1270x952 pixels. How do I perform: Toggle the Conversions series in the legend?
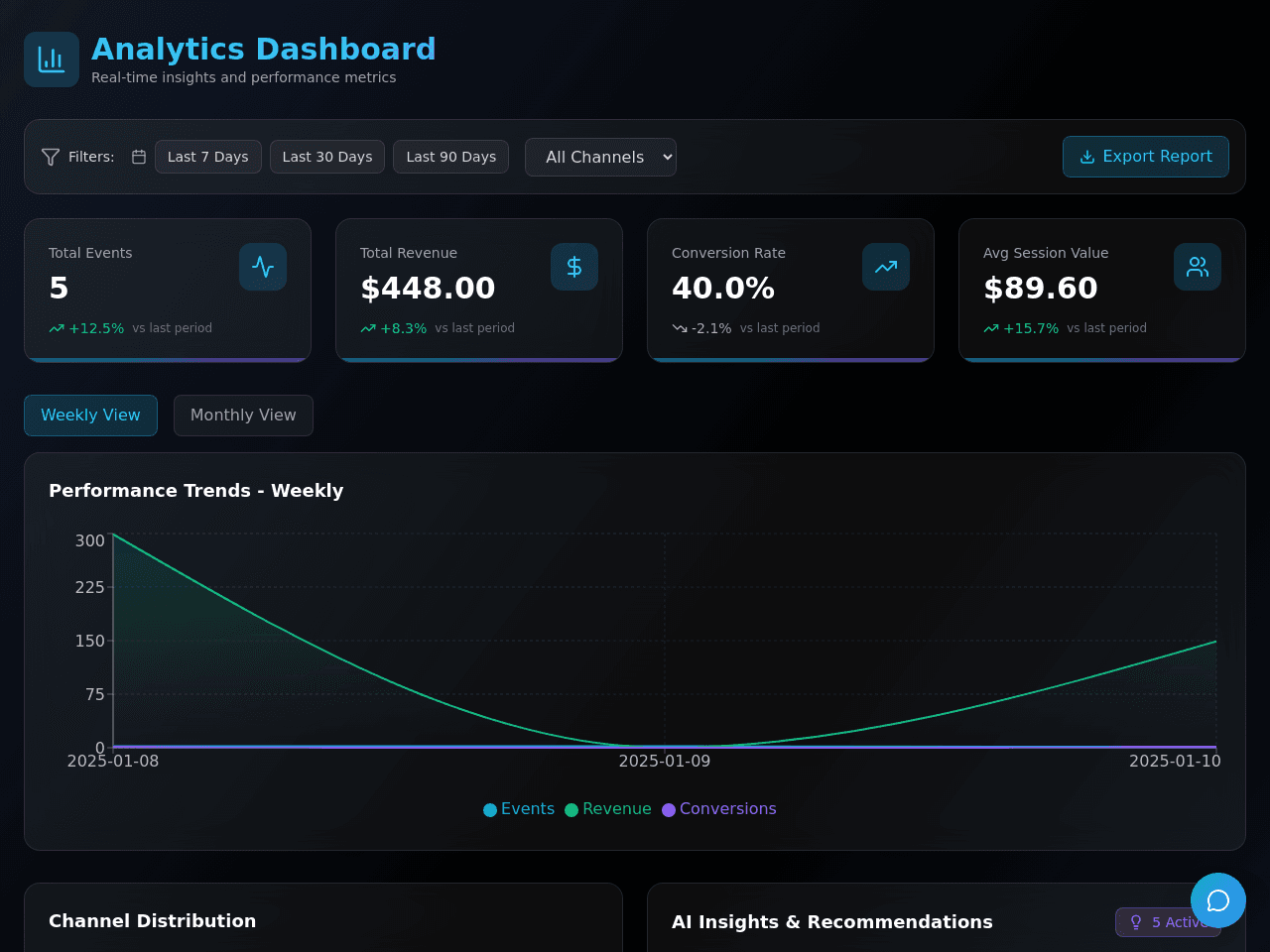pyautogui.click(x=719, y=809)
